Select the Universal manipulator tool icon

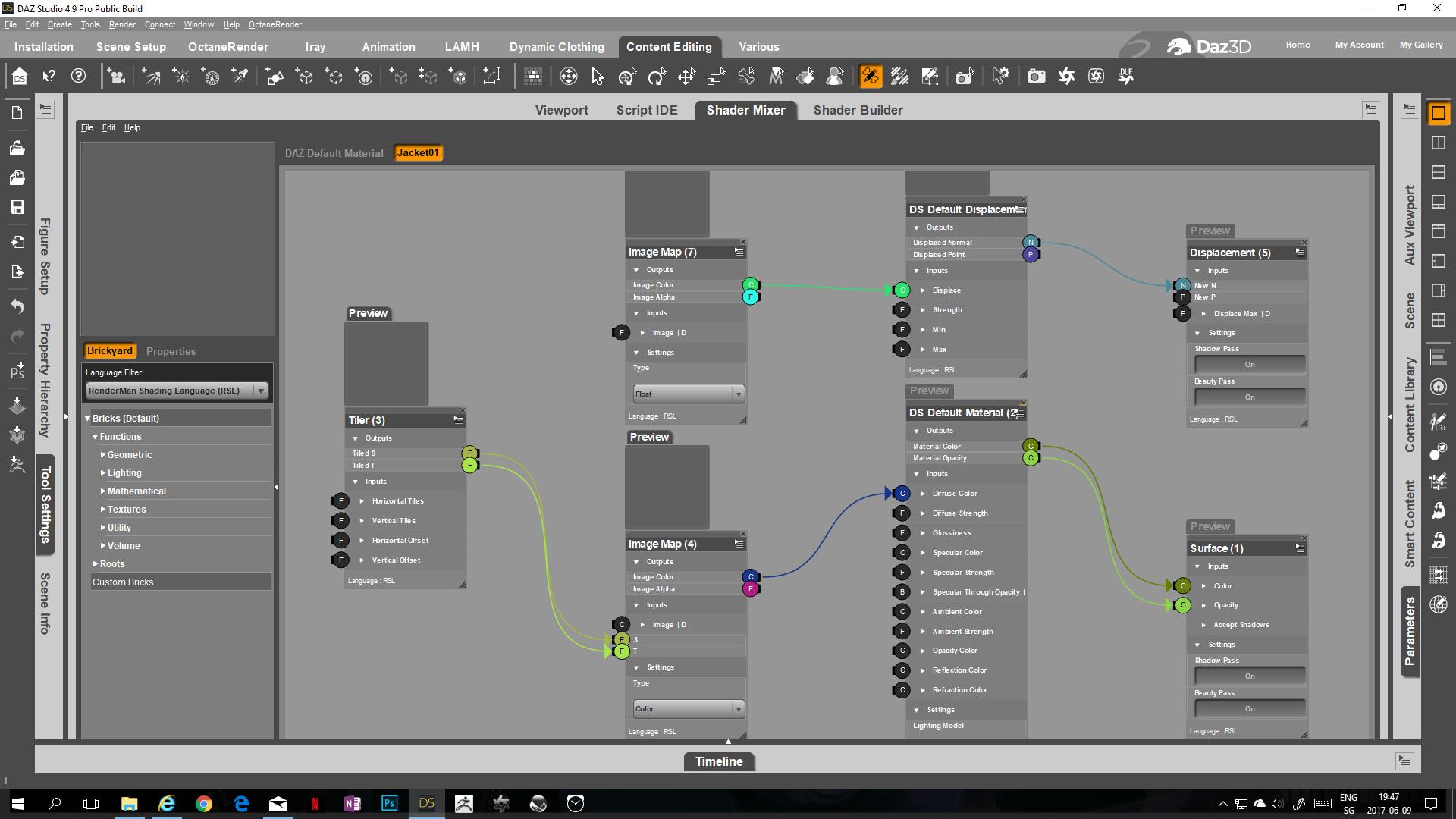coord(627,77)
